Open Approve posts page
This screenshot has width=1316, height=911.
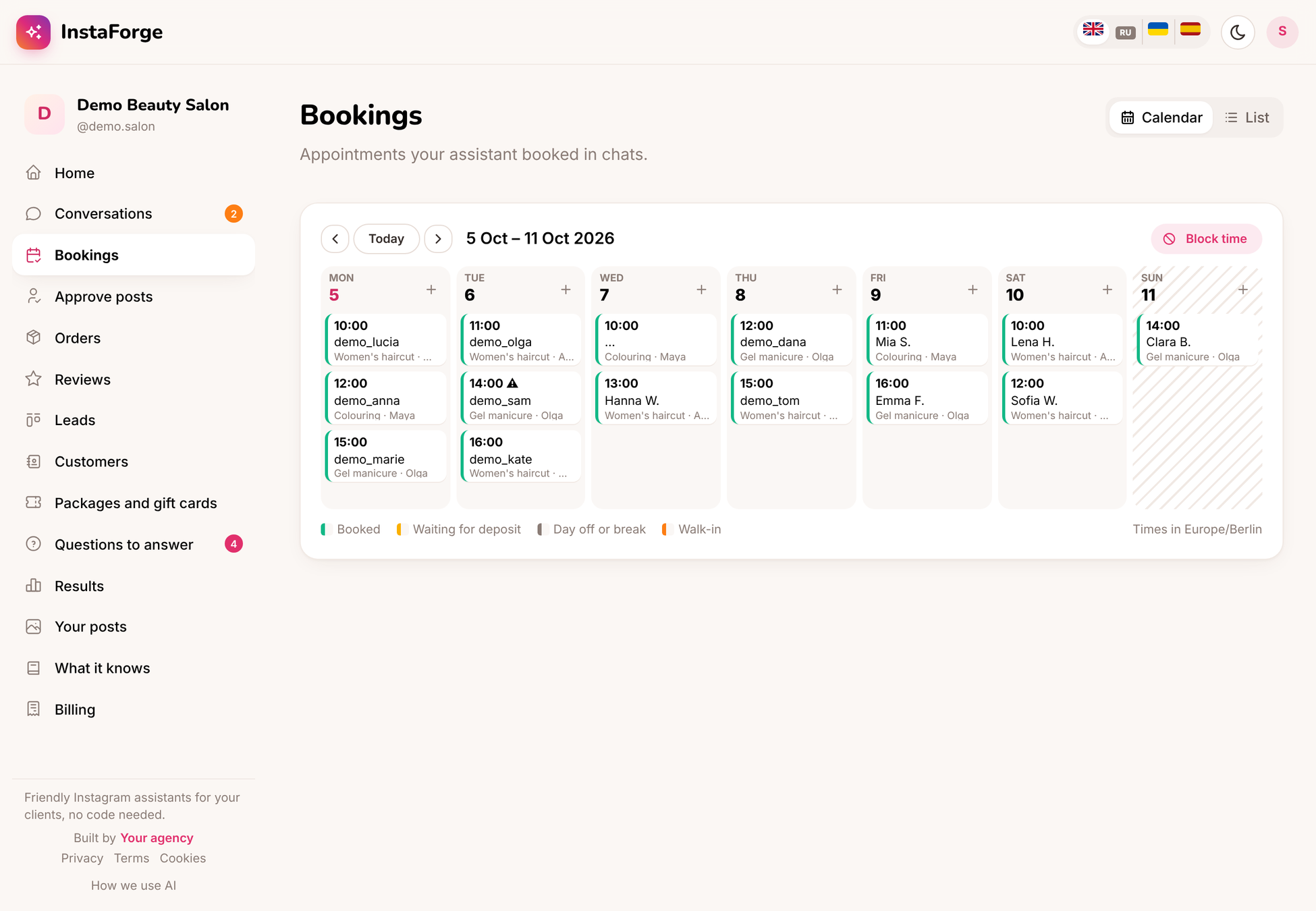[x=134, y=297]
